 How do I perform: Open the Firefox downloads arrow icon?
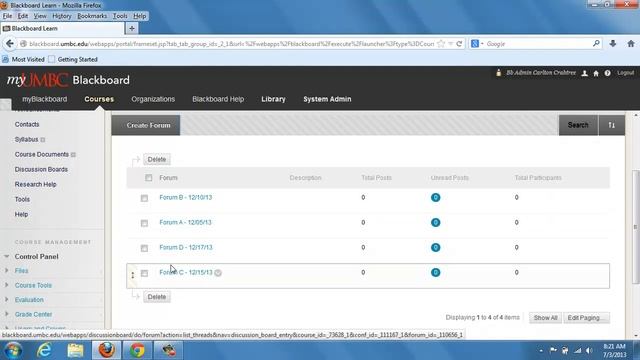coord(613,44)
